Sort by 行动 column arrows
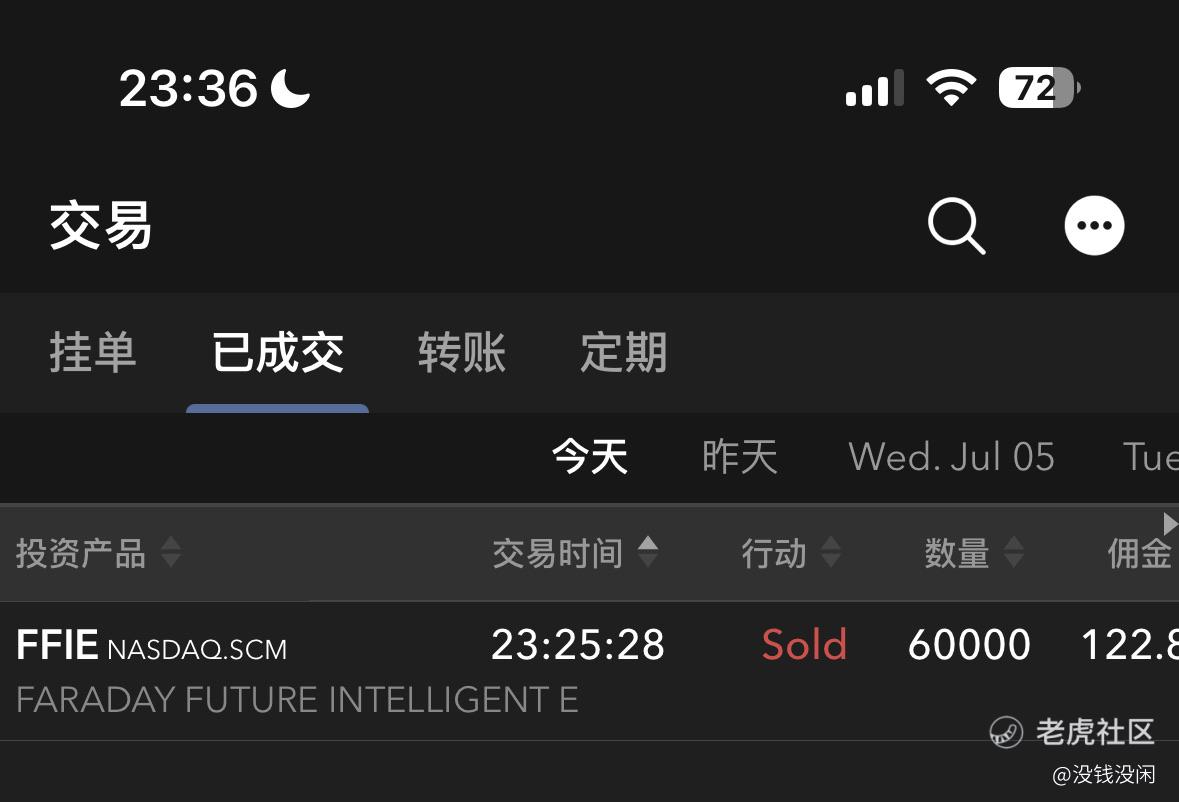Viewport: 1179px width, 802px height. point(831,552)
